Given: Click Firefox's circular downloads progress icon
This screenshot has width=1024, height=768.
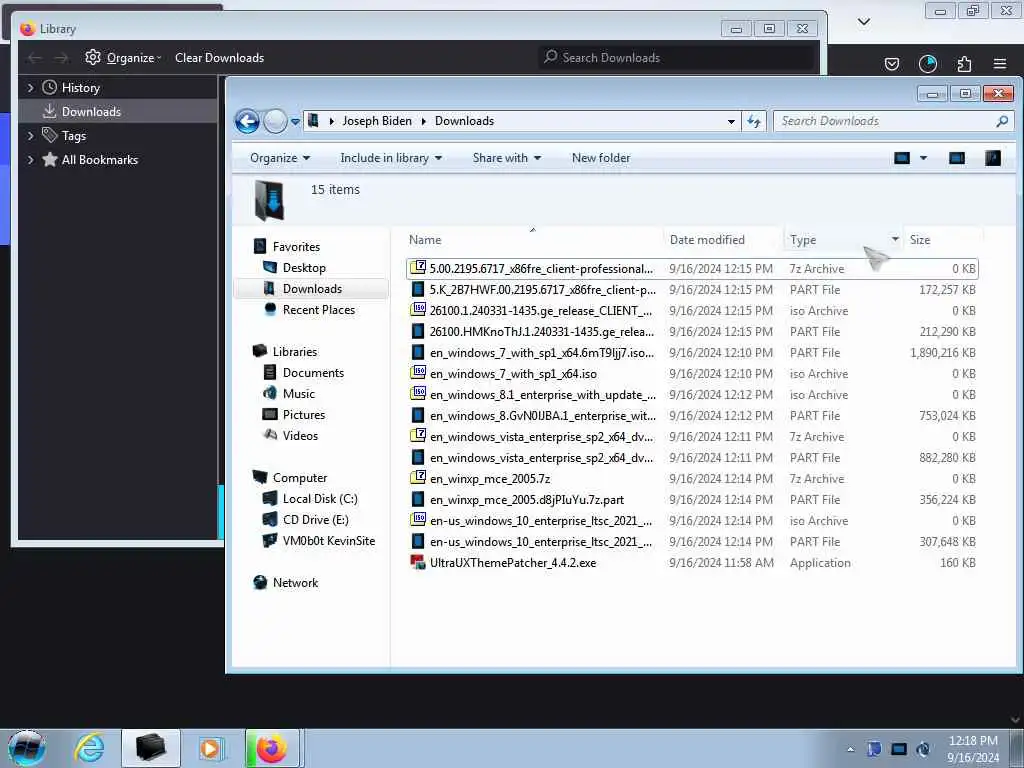Looking at the screenshot, I should pyautogui.click(x=927, y=63).
